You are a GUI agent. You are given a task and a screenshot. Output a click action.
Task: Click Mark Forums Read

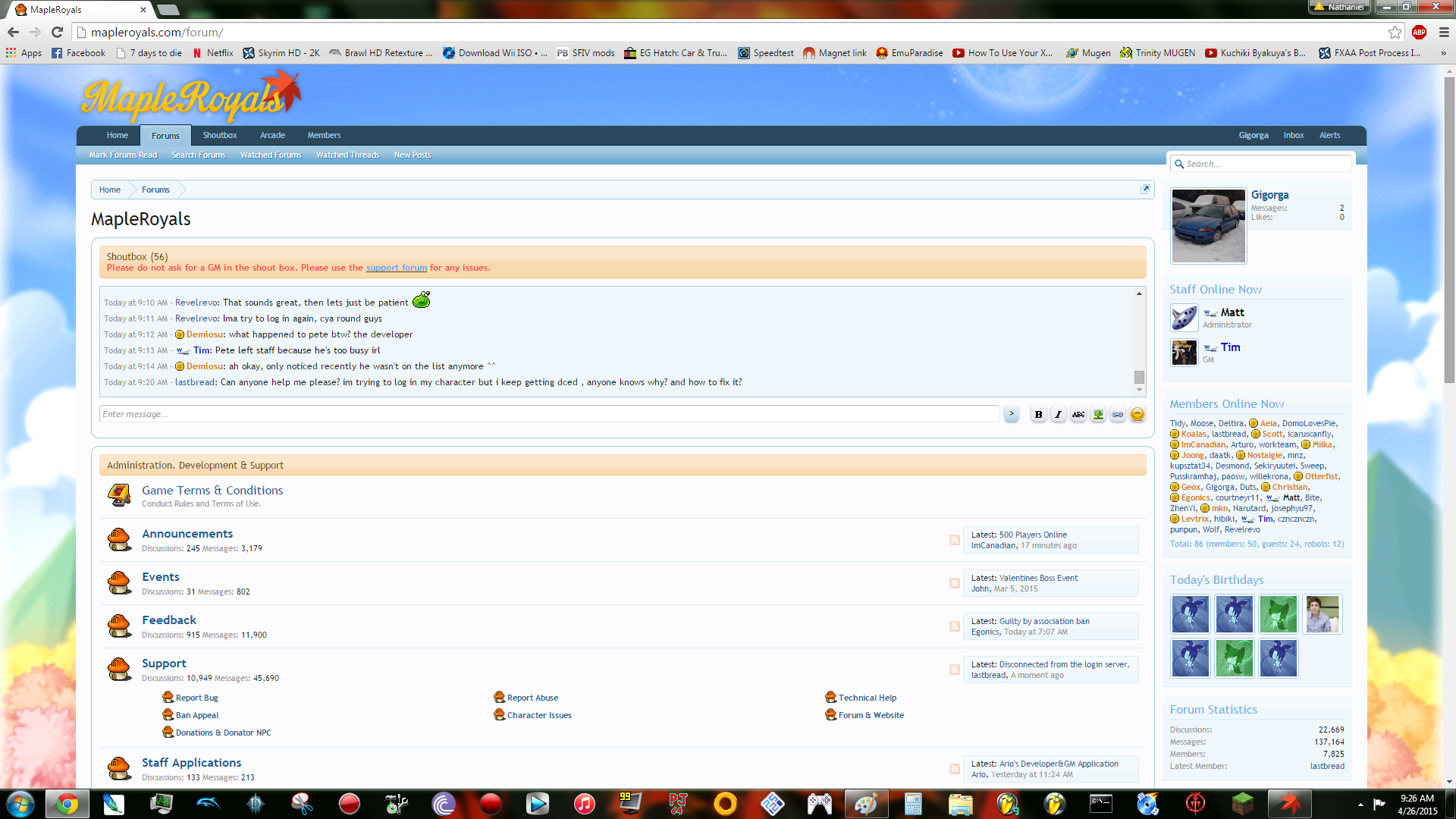click(123, 155)
